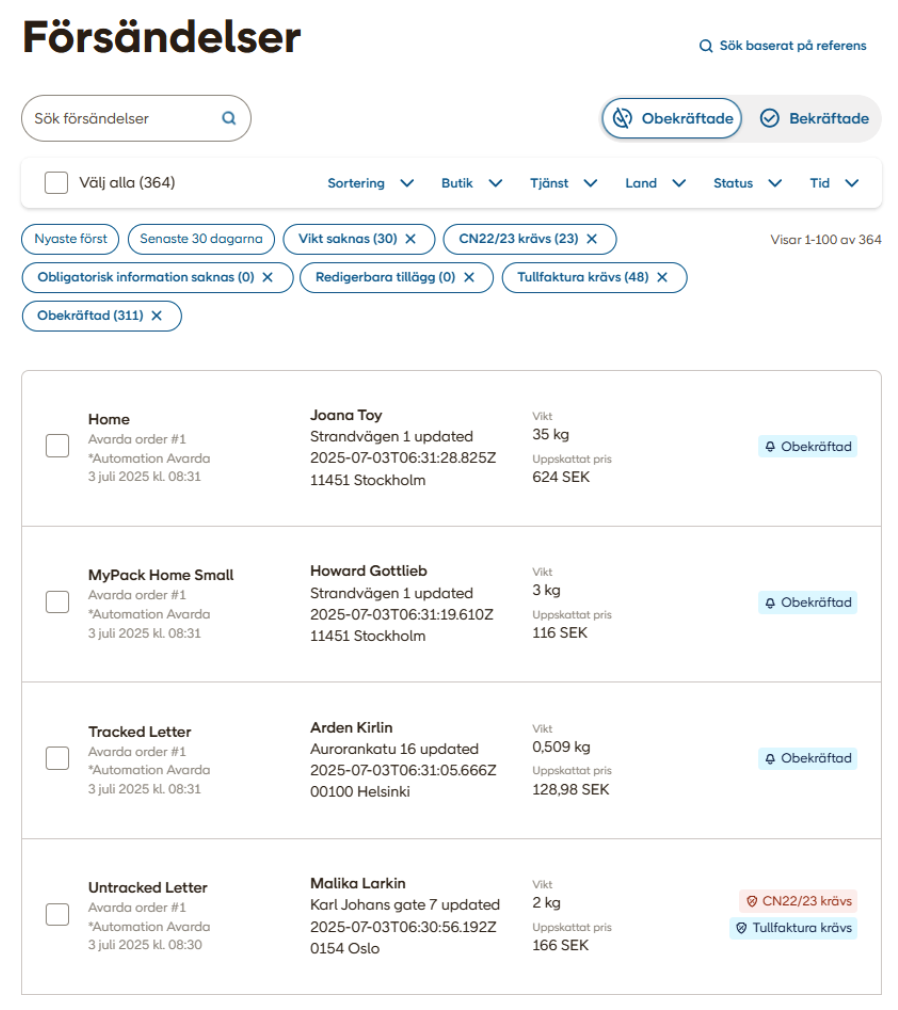Image resolution: width=898 pixels, height=1010 pixels.
Task: Click the Obekräftad (311) chip label
Action: pyautogui.click(x=90, y=316)
